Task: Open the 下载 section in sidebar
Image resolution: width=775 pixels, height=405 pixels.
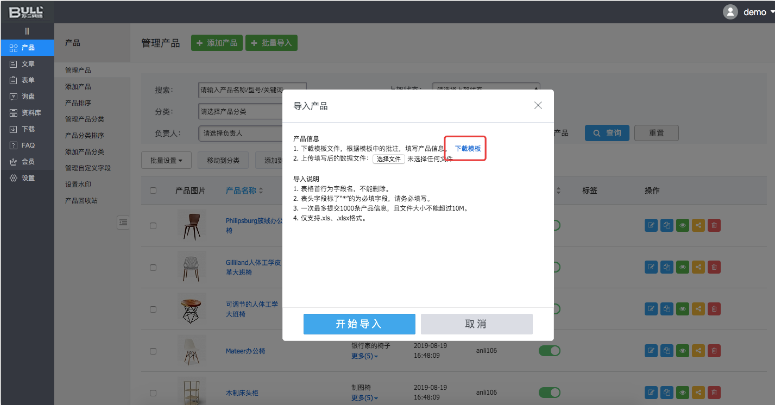Action: click(27, 129)
